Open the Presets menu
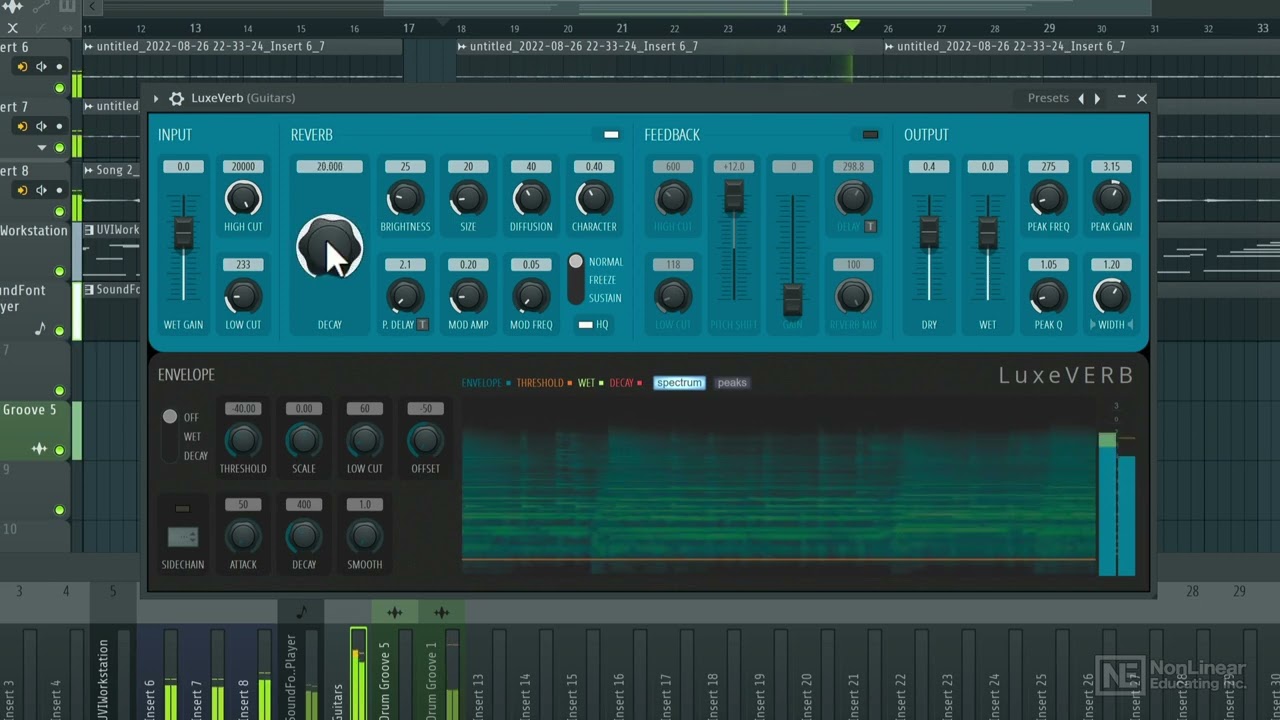 (1048, 98)
